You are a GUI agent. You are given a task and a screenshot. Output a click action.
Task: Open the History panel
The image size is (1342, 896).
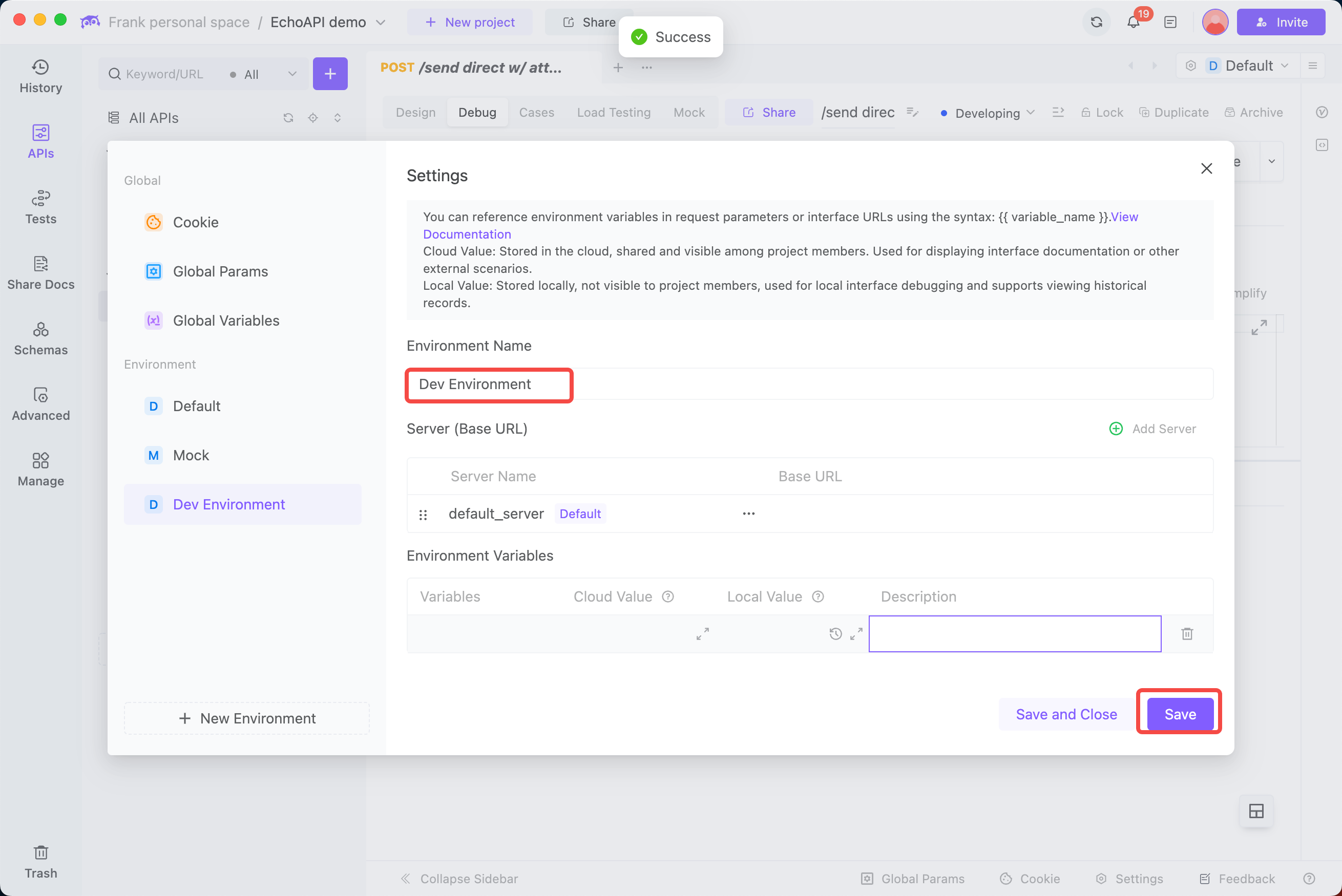40,77
